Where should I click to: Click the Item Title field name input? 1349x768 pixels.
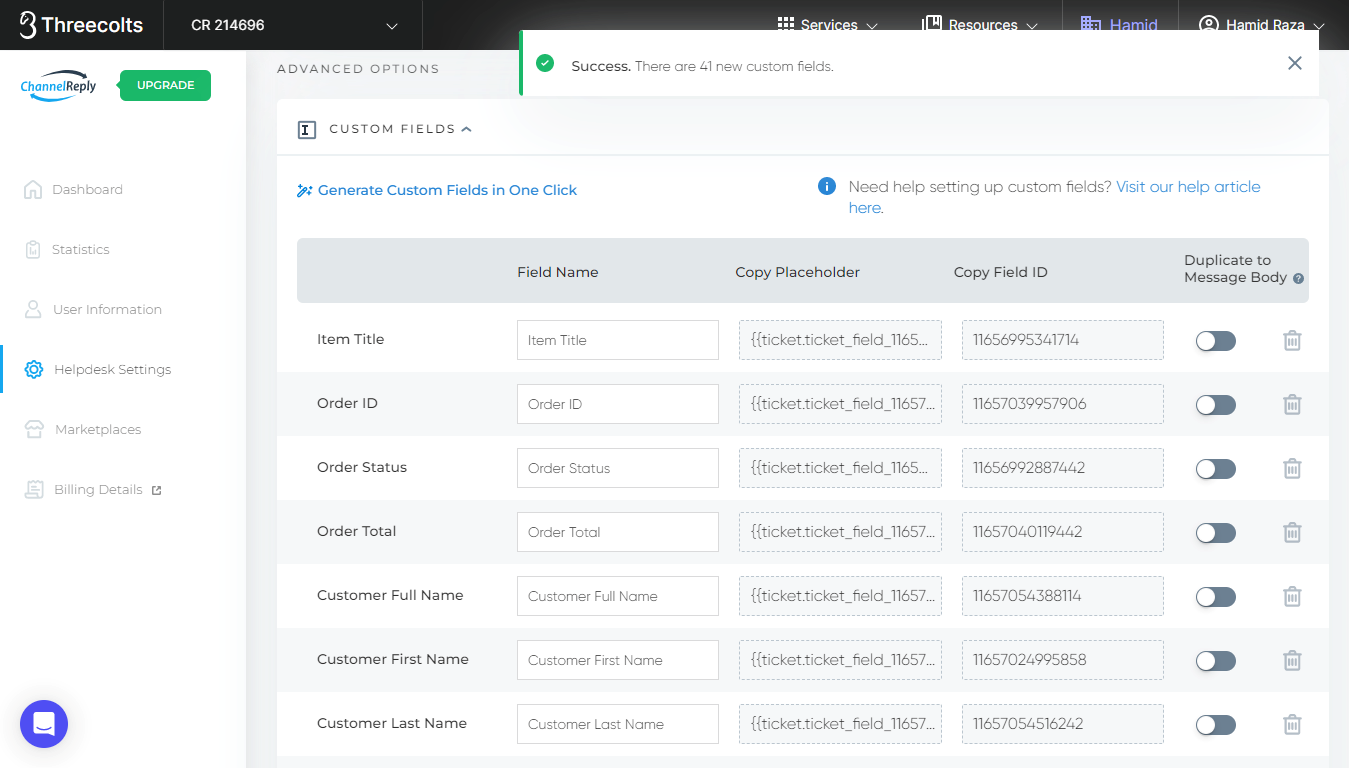(x=618, y=340)
